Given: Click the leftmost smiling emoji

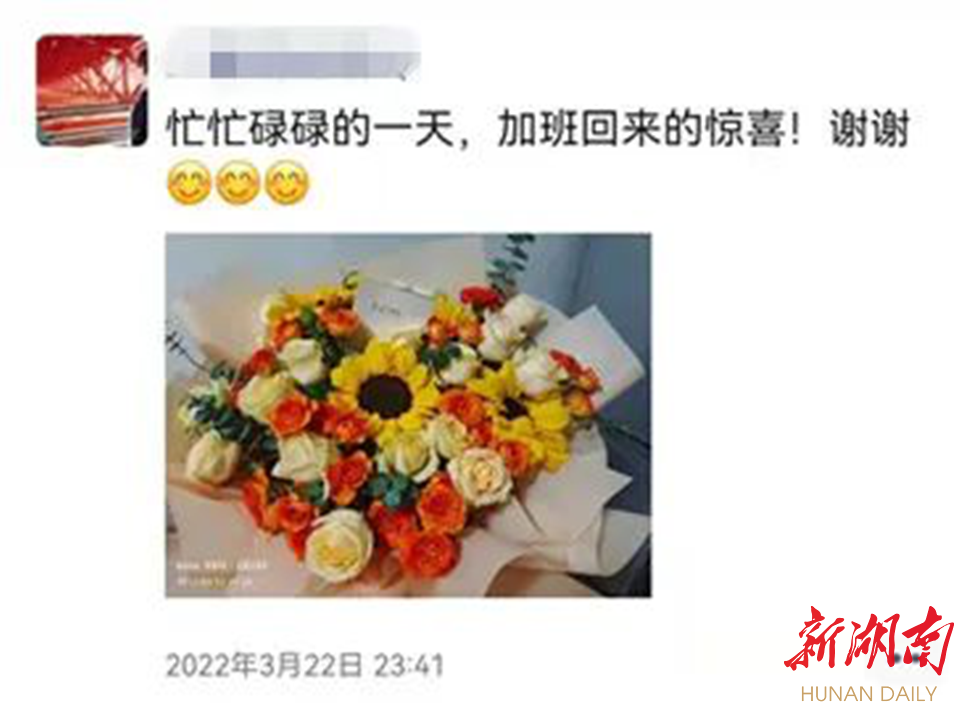Looking at the screenshot, I should point(189,182).
